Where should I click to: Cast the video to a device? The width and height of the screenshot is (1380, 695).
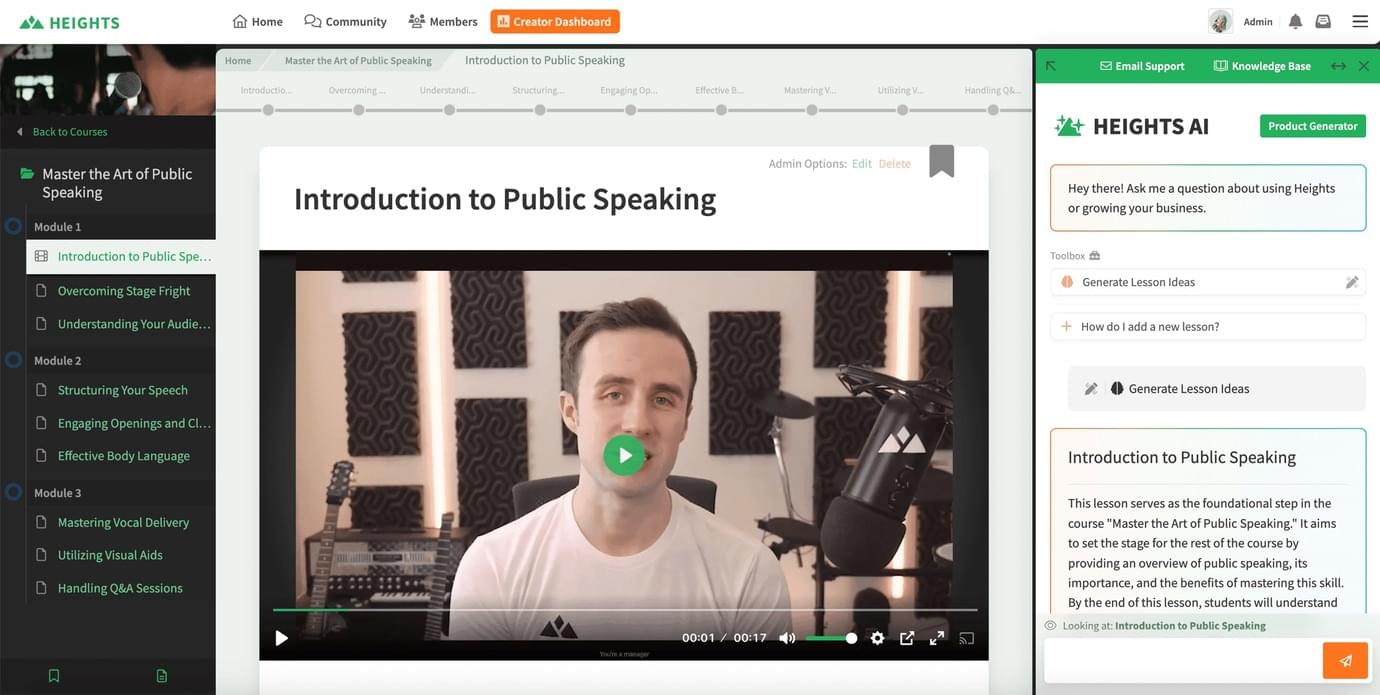tap(967, 638)
